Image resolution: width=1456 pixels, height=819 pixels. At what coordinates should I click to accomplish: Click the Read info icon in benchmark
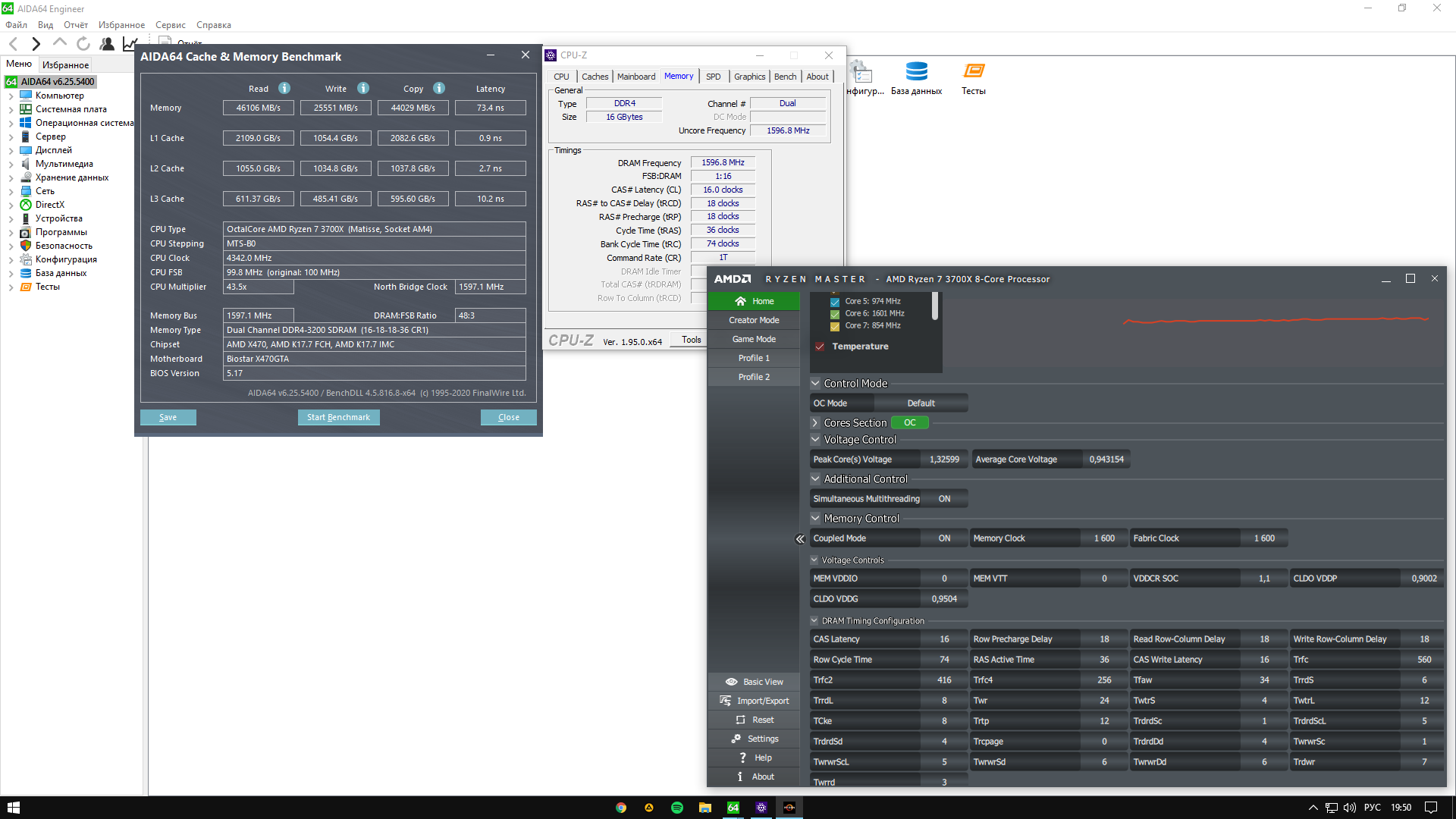tap(284, 88)
